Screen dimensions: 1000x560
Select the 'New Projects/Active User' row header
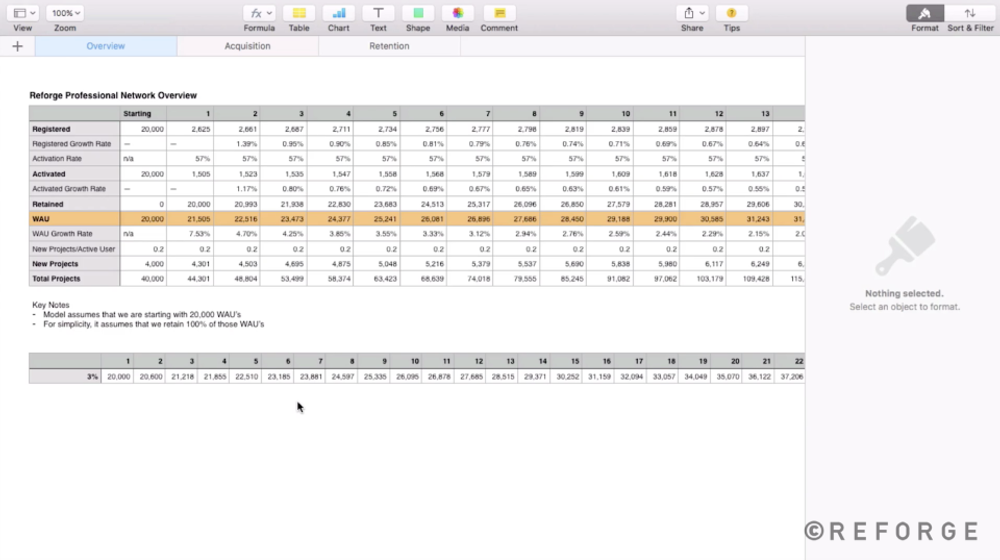coord(74,249)
